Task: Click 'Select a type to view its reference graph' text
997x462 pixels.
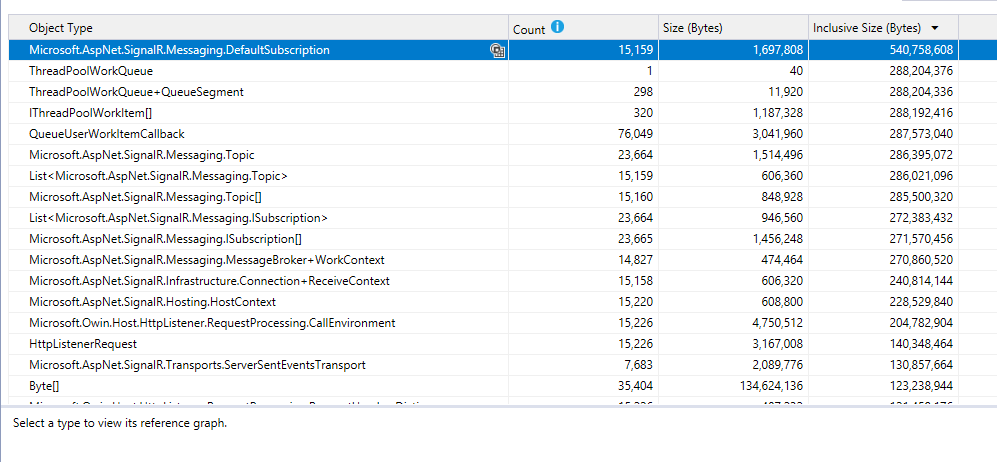Action: click(x=120, y=423)
